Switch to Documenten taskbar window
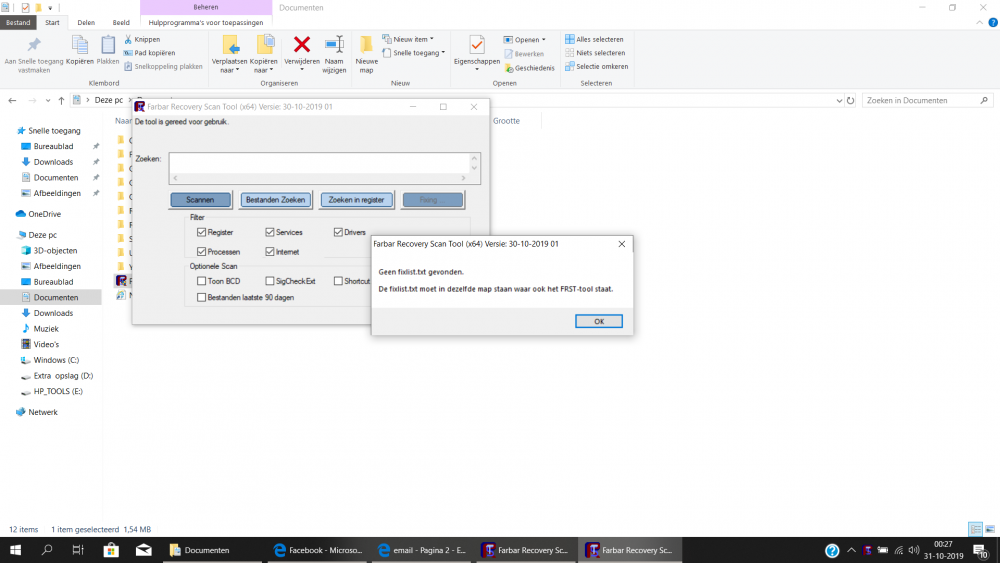The height and width of the screenshot is (563, 1000). pos(212,550)
